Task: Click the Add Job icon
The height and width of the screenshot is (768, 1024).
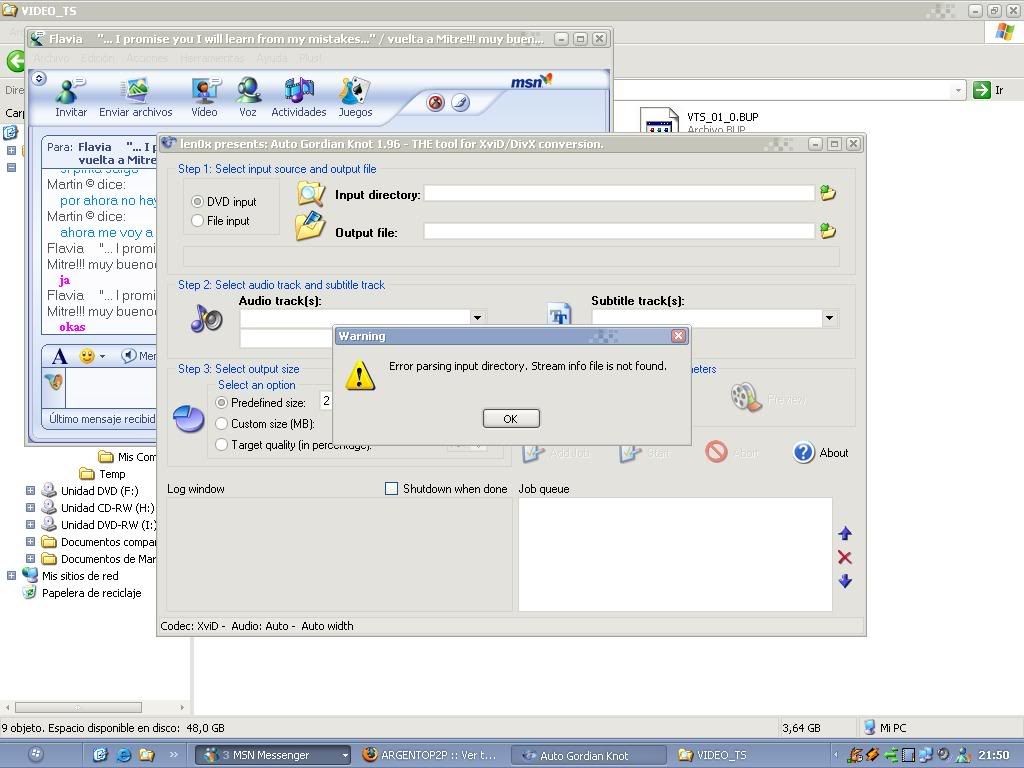Action: (533, 452)
